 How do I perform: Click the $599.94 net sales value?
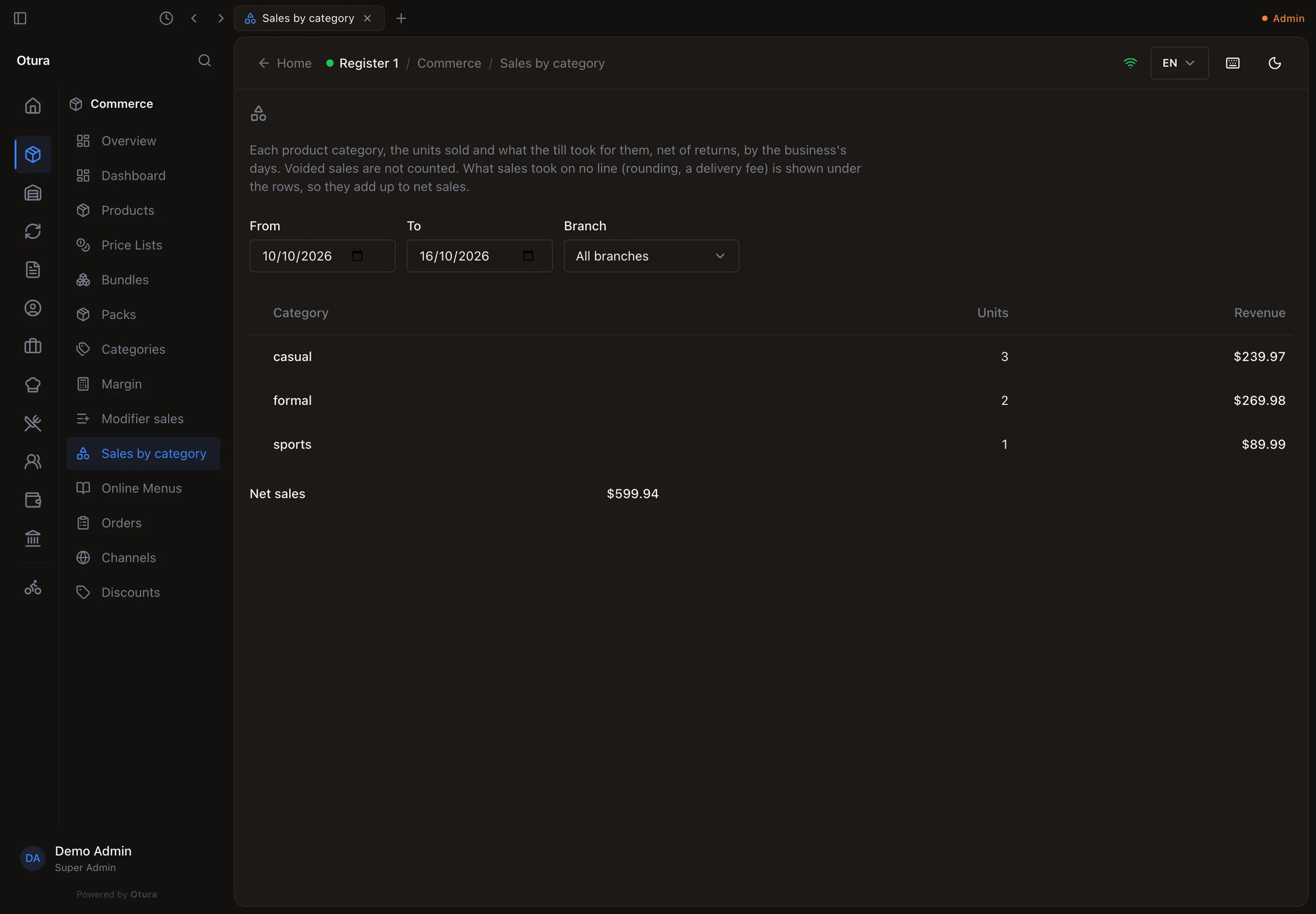pos(632,494)
